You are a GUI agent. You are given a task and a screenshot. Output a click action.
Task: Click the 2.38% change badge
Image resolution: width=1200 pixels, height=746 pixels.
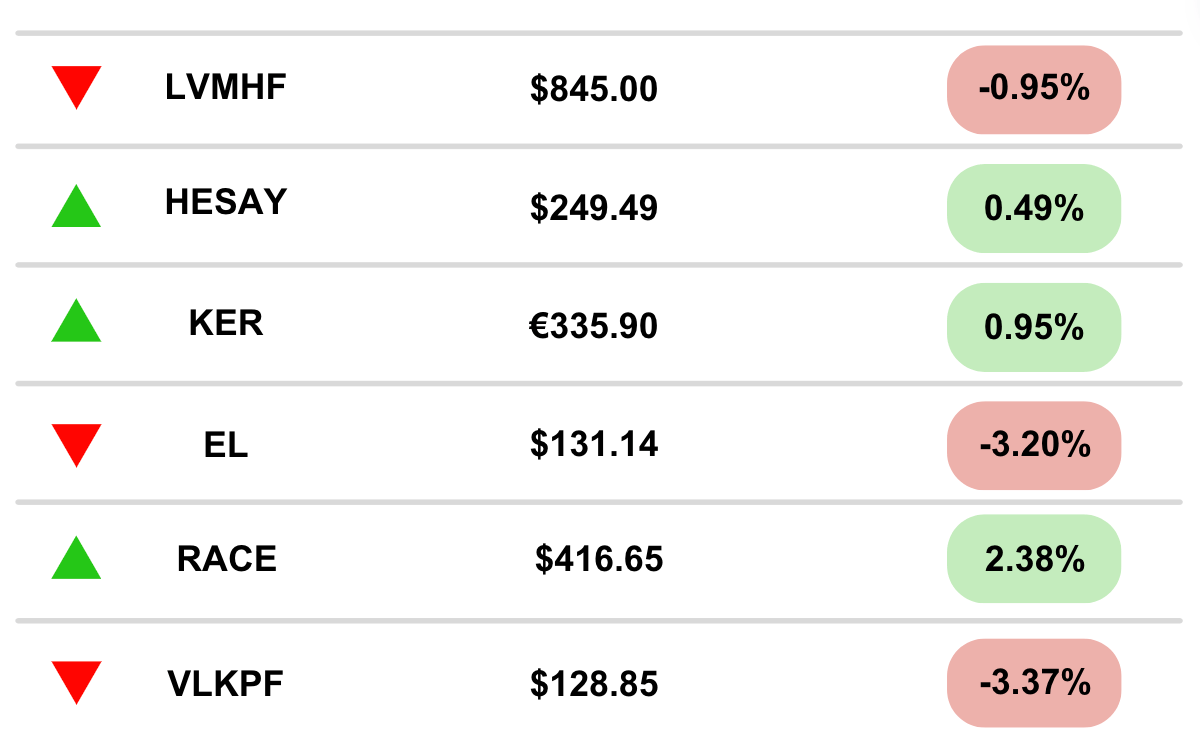click(x=1034, y=559)
